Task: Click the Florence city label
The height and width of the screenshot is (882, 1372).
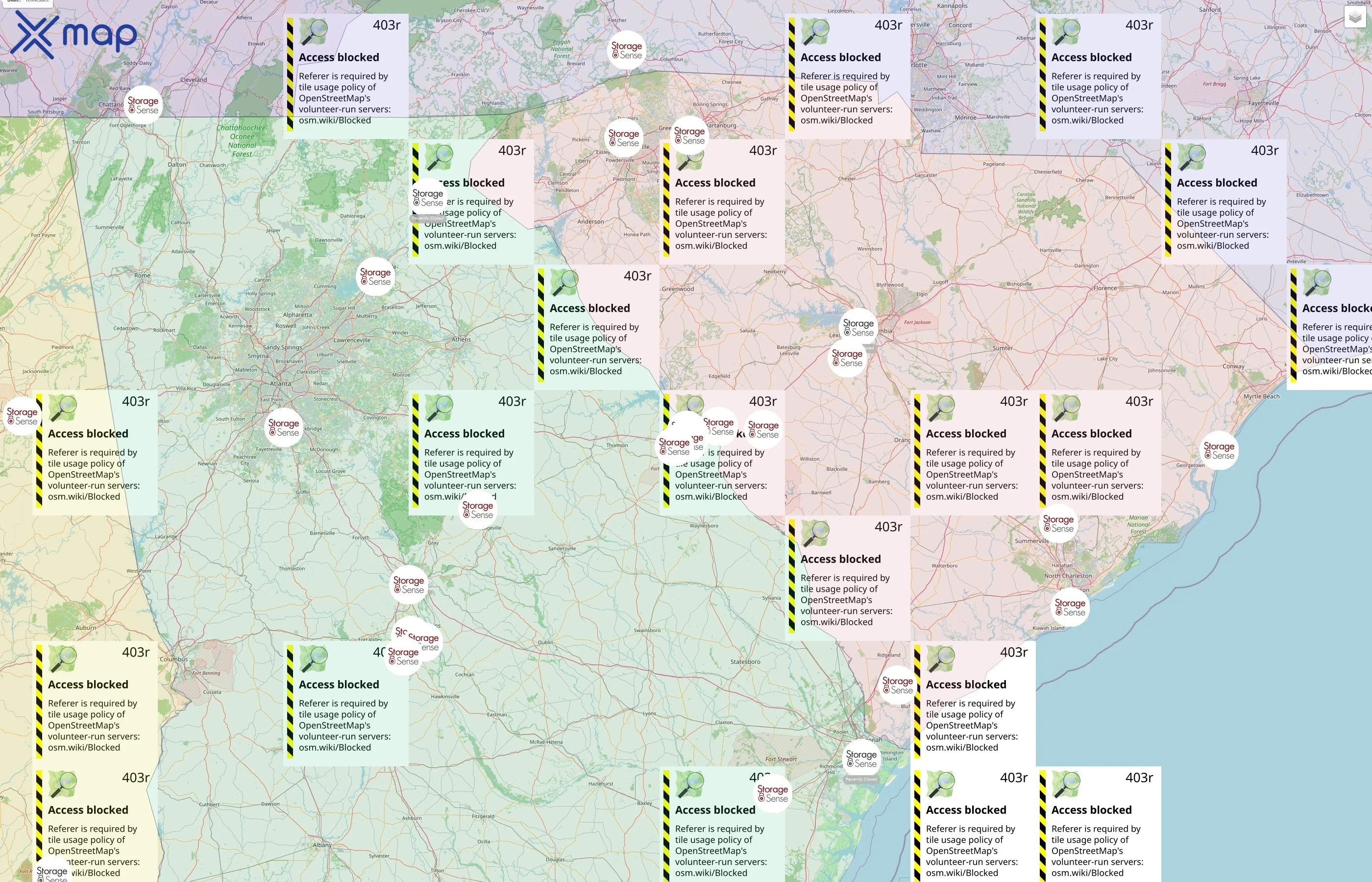Action: tap(1105, 288)
